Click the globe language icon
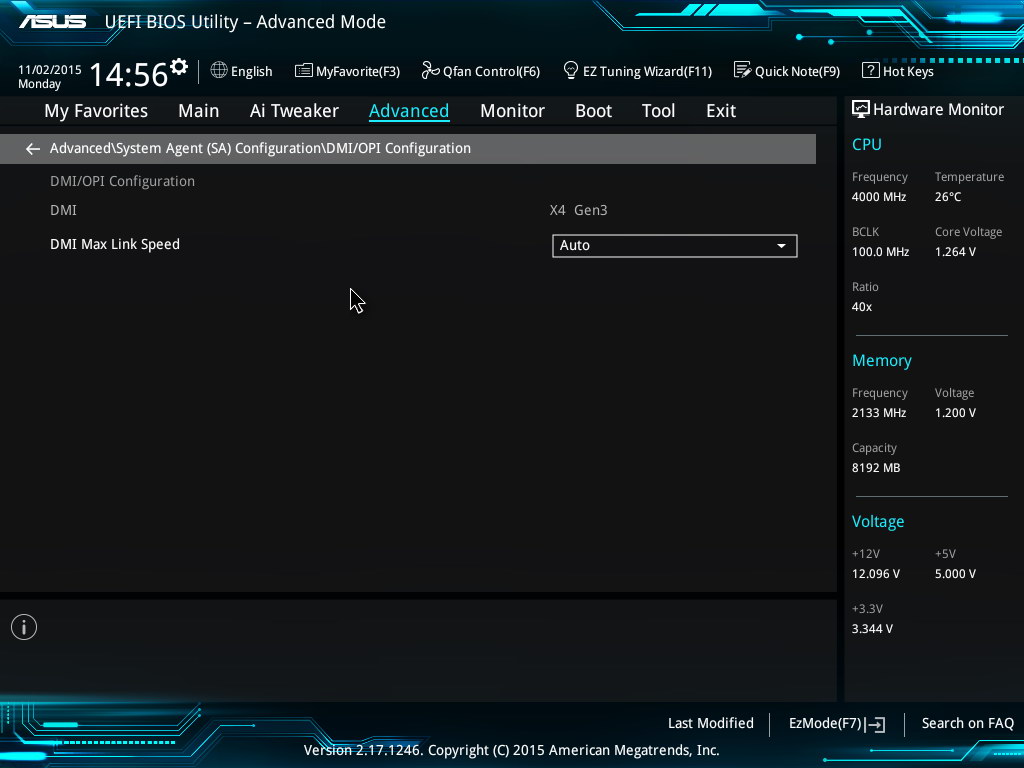Image resolution: width=1024 pixels, height=768 pixels. point(219,70)
